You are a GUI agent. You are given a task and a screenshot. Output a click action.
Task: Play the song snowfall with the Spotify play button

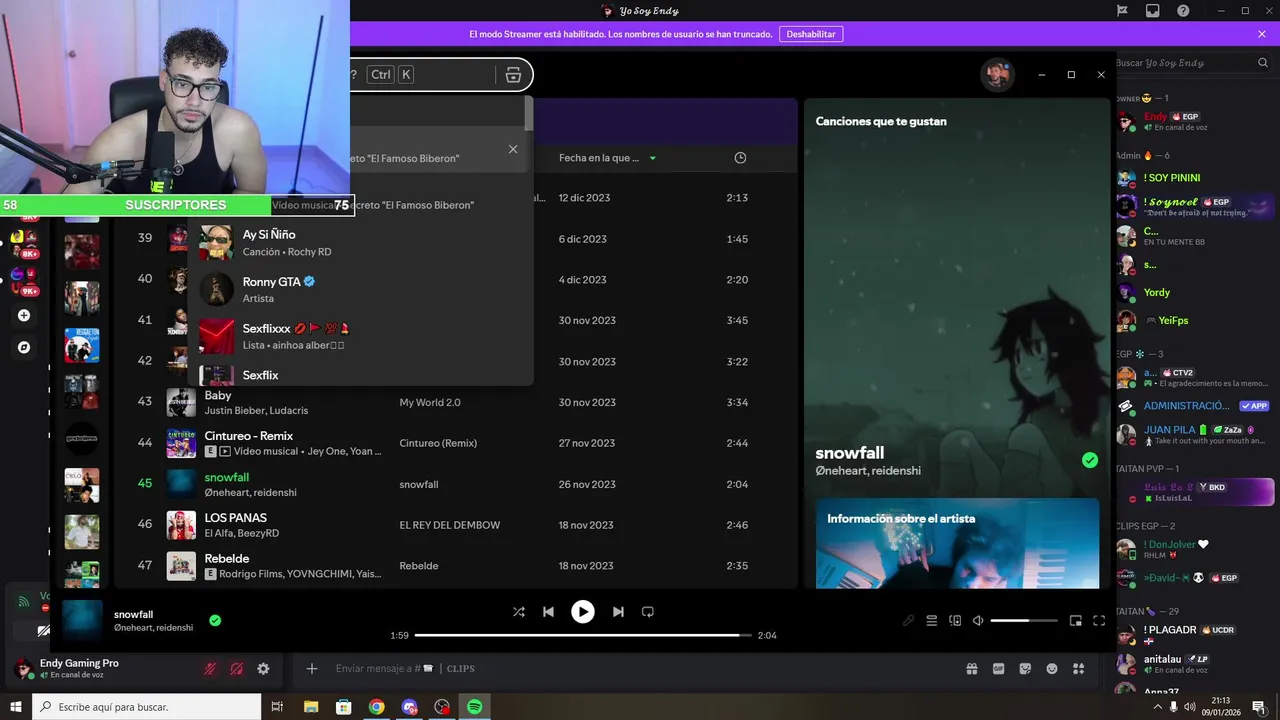[583, 612]
